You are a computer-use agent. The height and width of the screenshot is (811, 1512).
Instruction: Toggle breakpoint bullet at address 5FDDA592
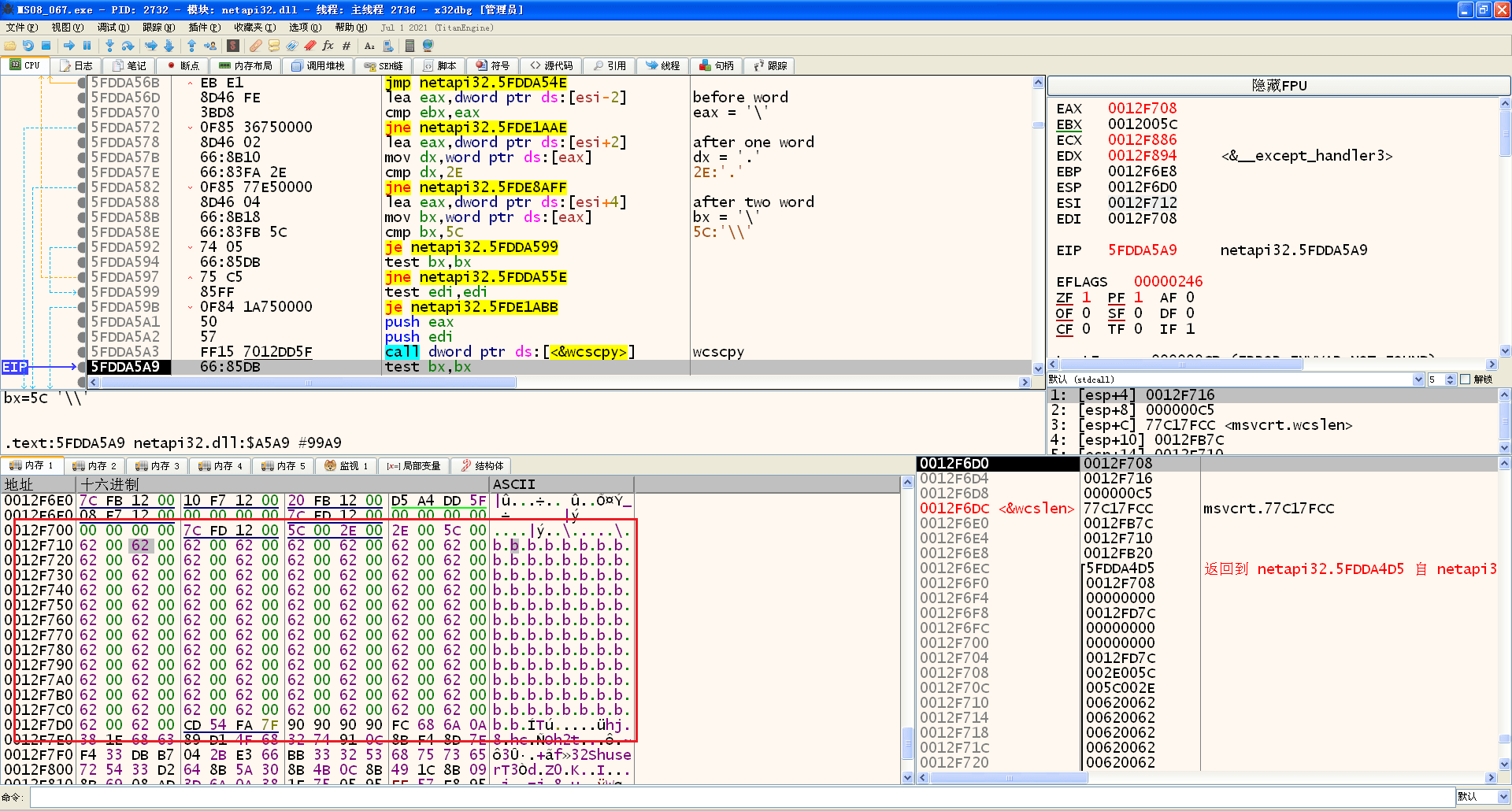click(x=82, y=247)
